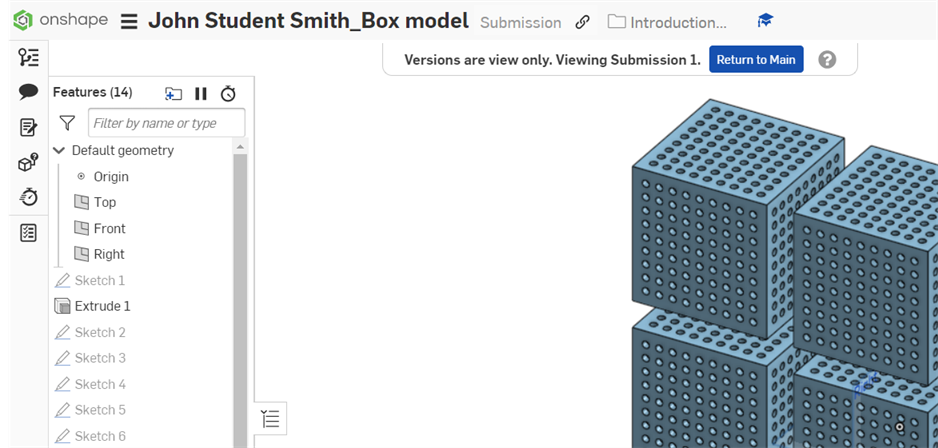This screenshot has width=938, height=448.
Task: Open the help question mark icon
Action: pyautogui.click(x=827, y=59)
